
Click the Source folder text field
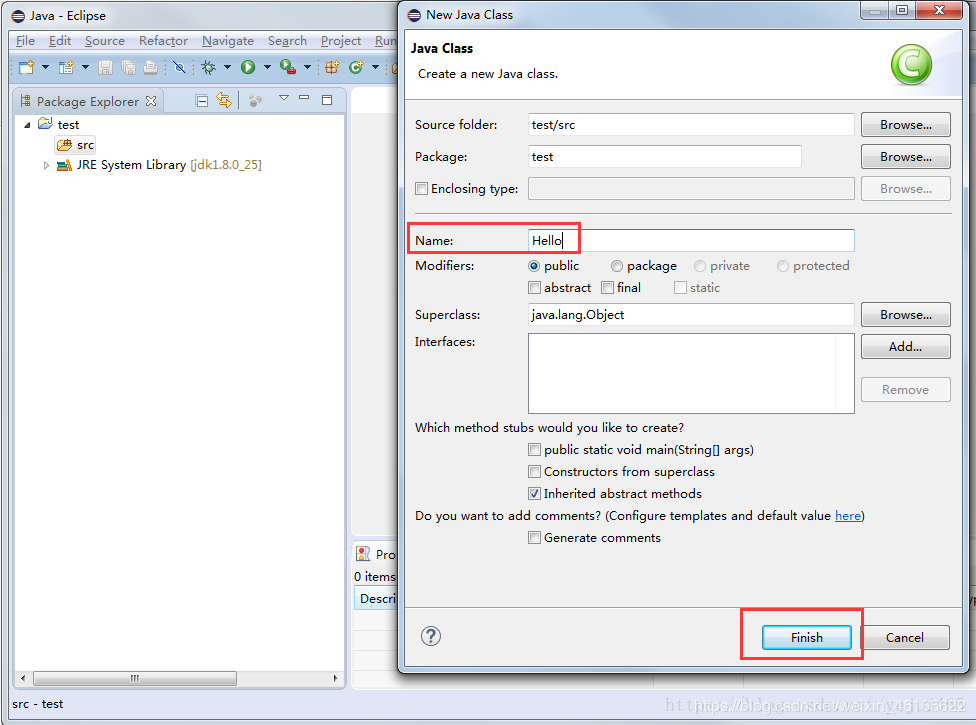pyautogui.click(x=691, y=124)
